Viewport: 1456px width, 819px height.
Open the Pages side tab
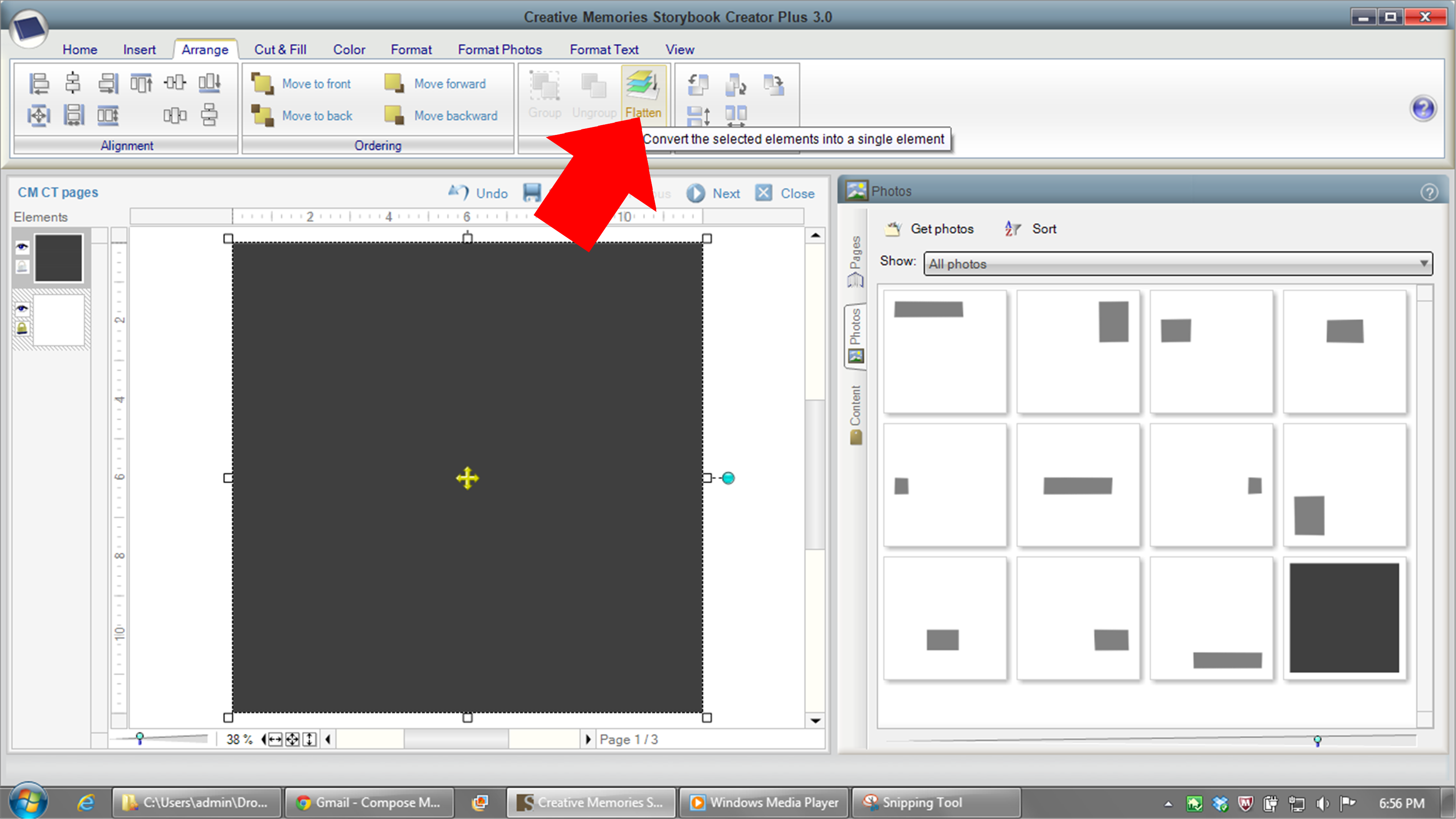[855, 261]
